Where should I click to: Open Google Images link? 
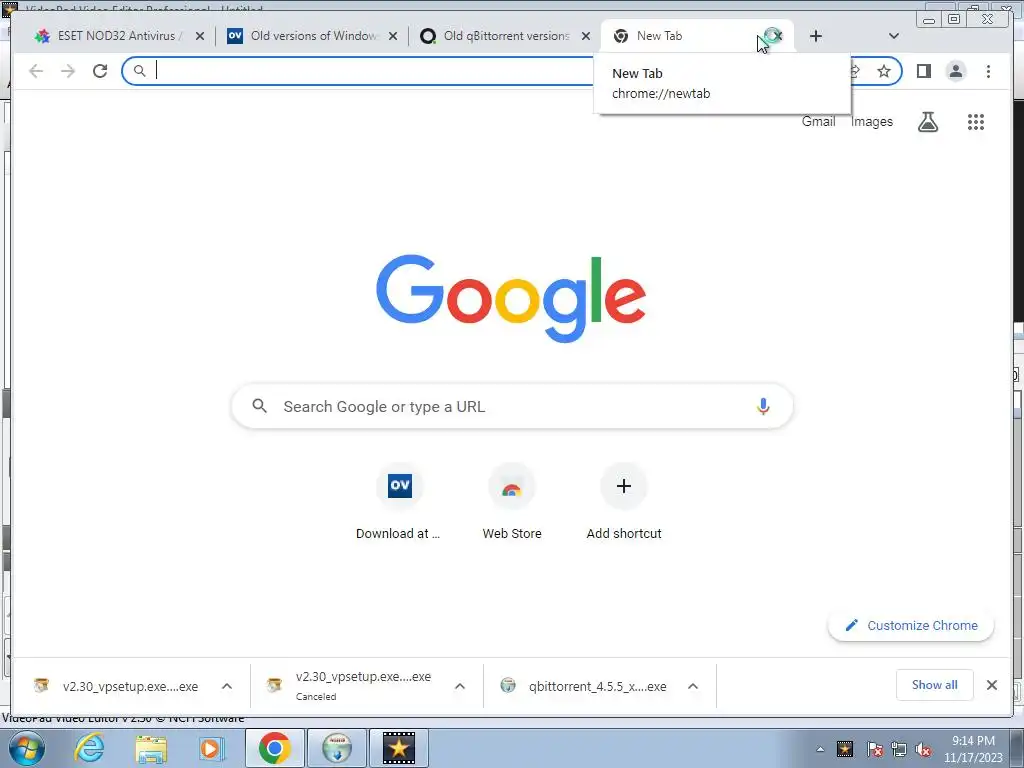[872, 121]
